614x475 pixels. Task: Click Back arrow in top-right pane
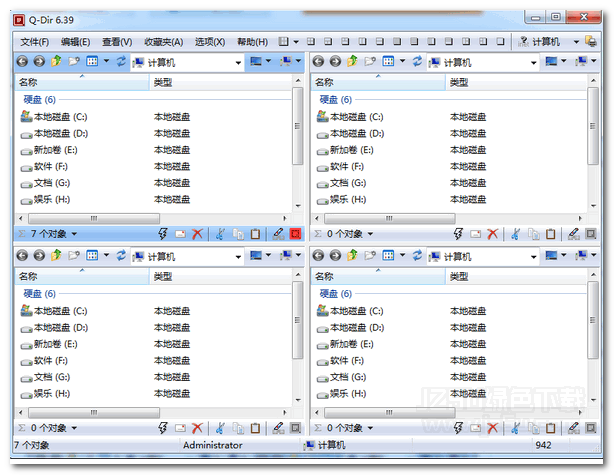pyautogui.click(x=318, y=61)
